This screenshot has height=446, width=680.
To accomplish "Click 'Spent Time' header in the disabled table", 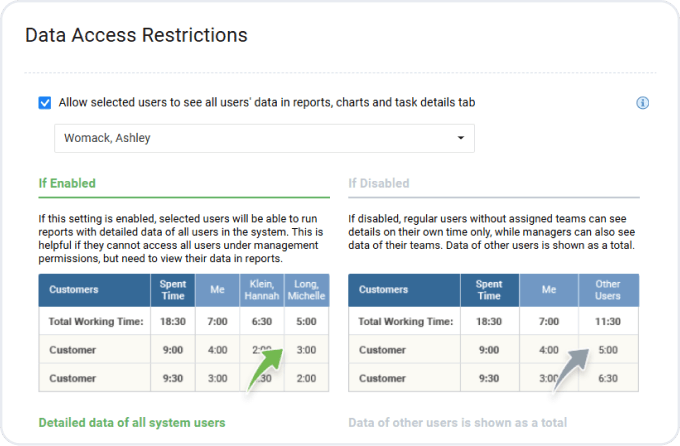I will pos(489,290).
